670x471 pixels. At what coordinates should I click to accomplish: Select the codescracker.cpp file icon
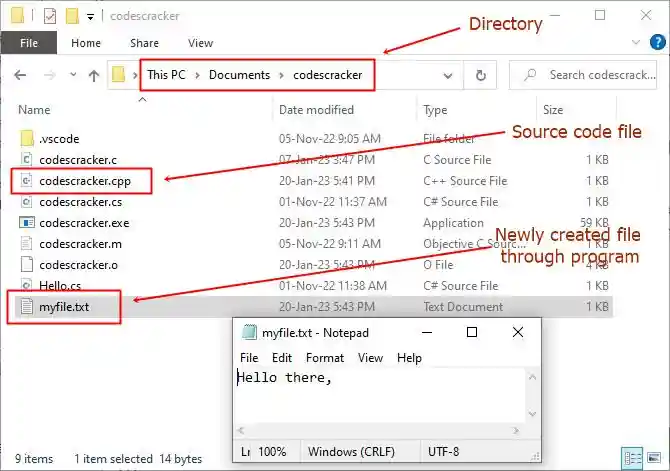26,181
